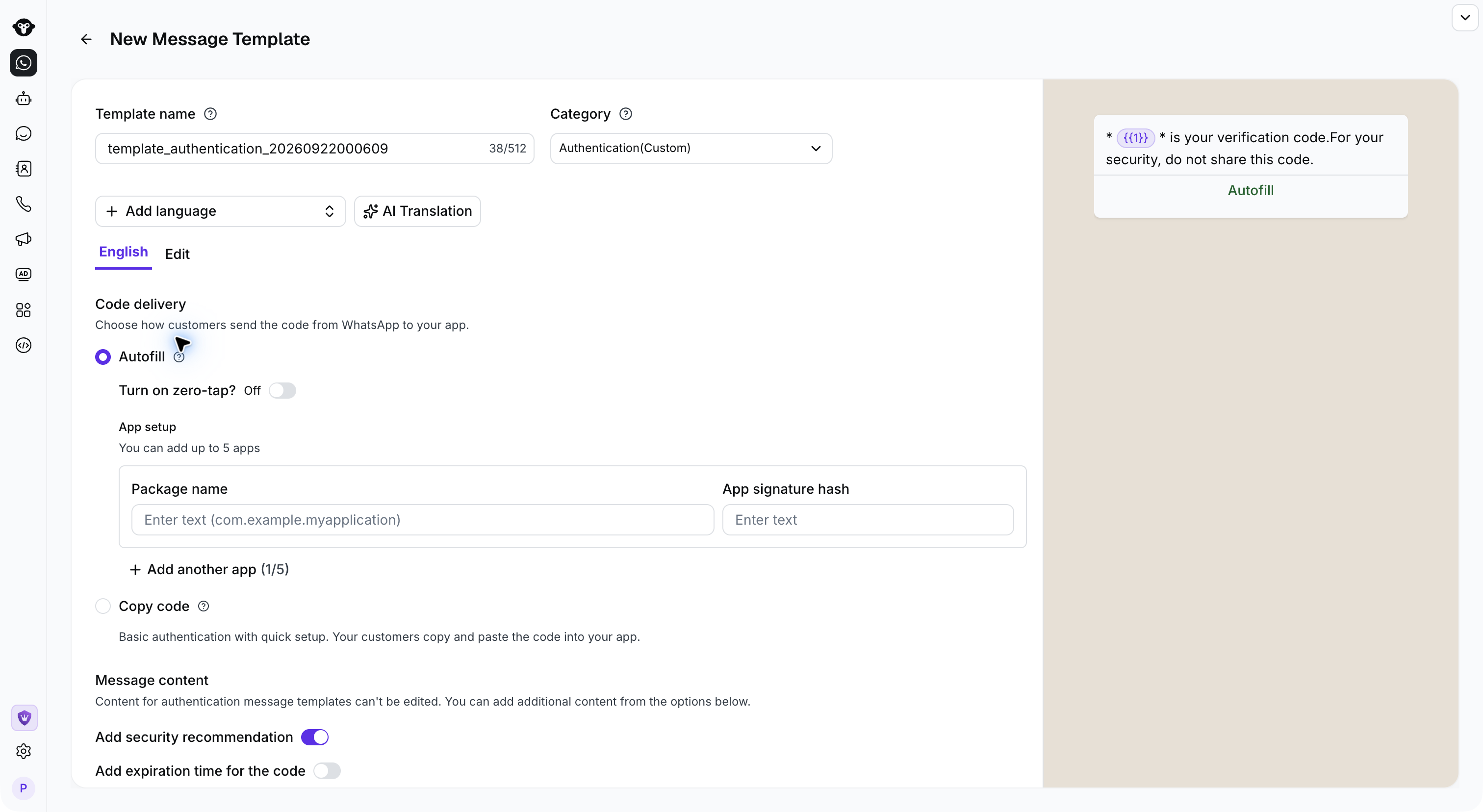1483x812 pixels.
Task: Open the chatbot robot icon in the sidebar
Action: tap(24, 99)
